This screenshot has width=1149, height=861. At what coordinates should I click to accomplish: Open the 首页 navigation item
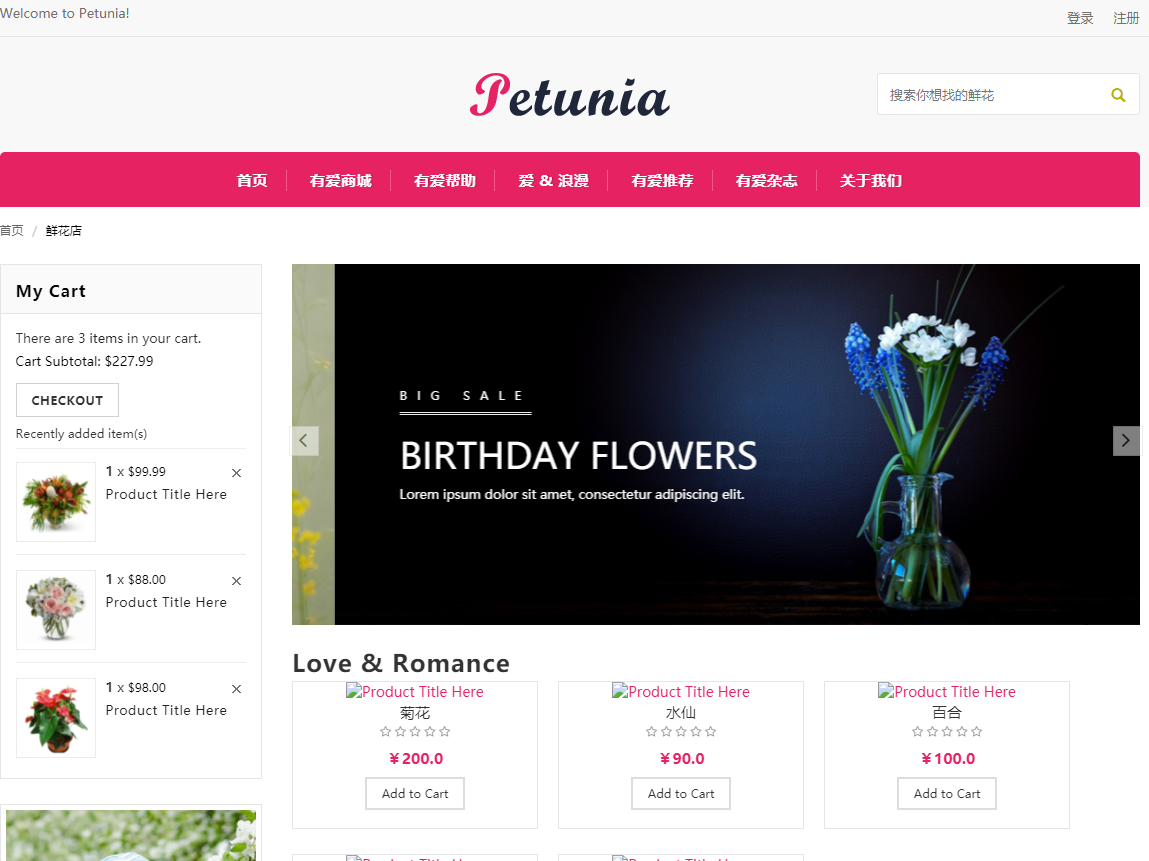(x=251, y=180)
